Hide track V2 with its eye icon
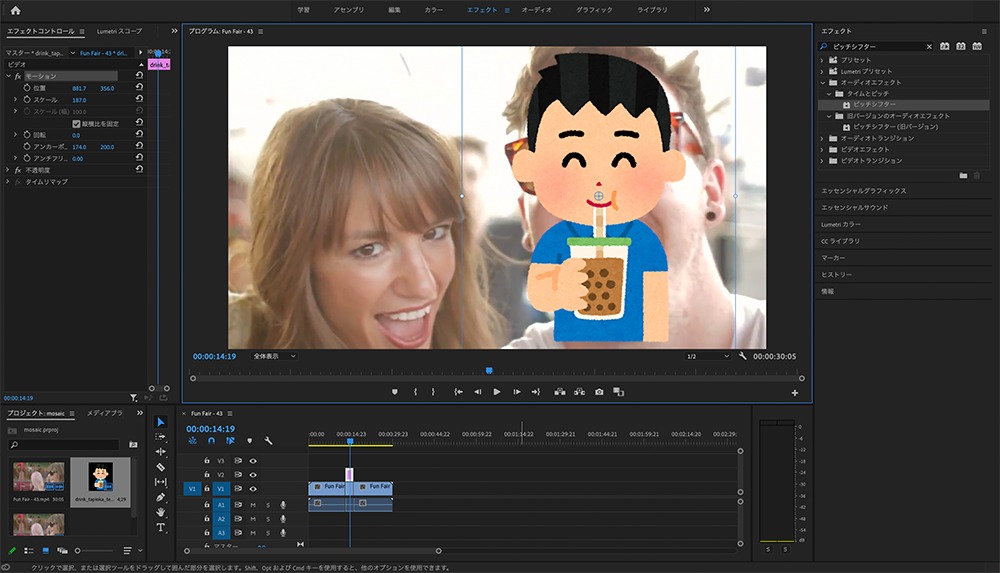Screen dimensions: 1000x573 tap(253, 474)
